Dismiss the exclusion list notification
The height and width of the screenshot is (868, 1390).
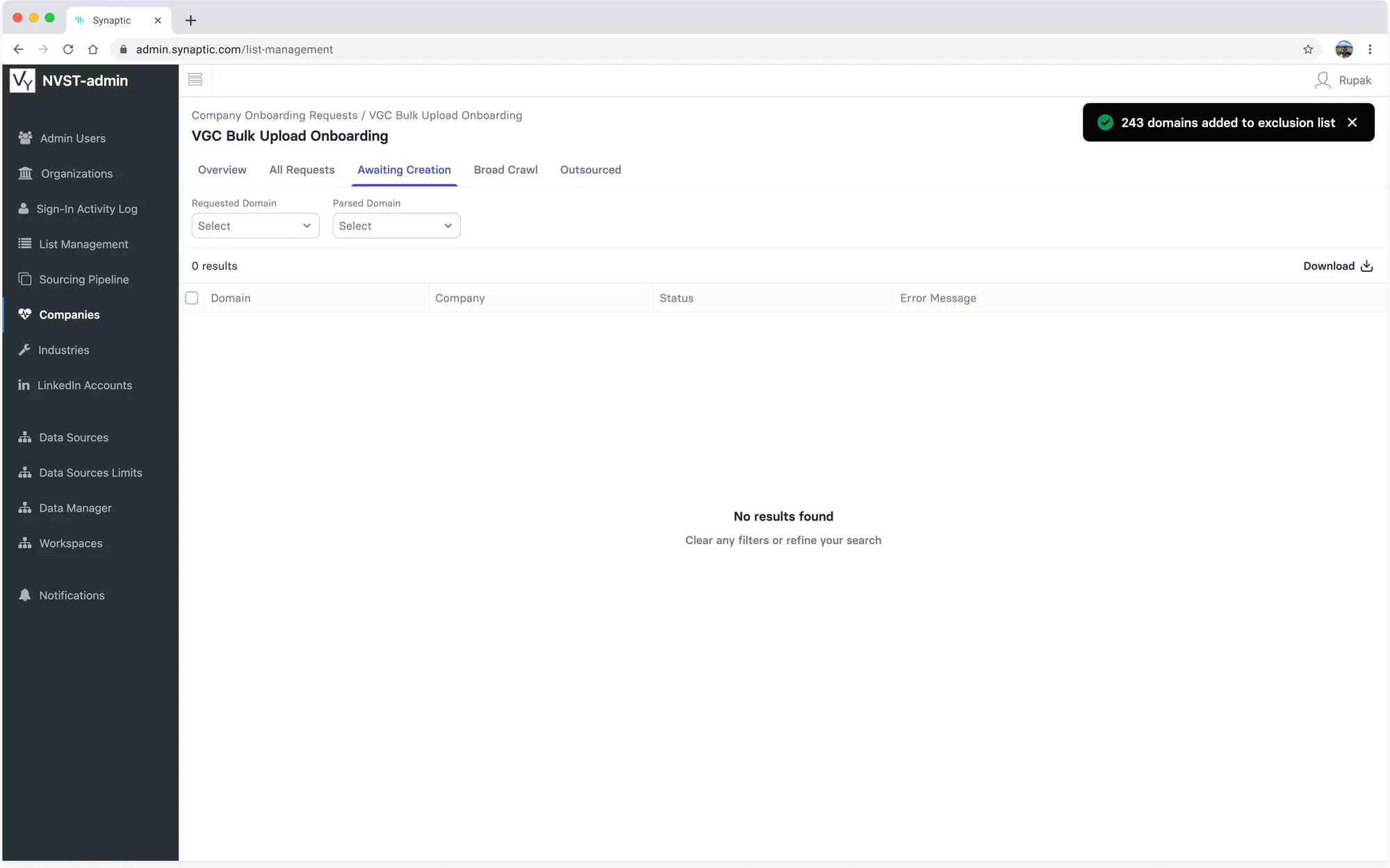(1352, 122)
